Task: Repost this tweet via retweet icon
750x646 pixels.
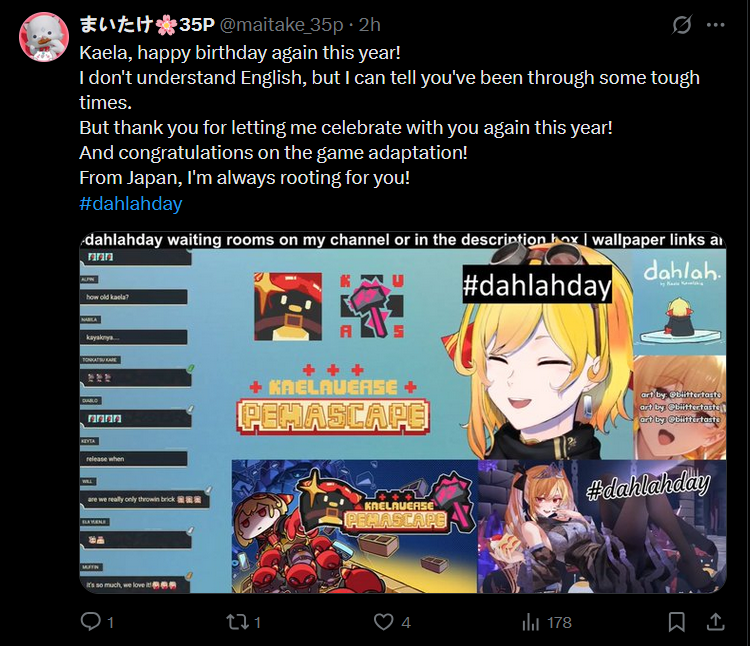Action: point(237,622)
